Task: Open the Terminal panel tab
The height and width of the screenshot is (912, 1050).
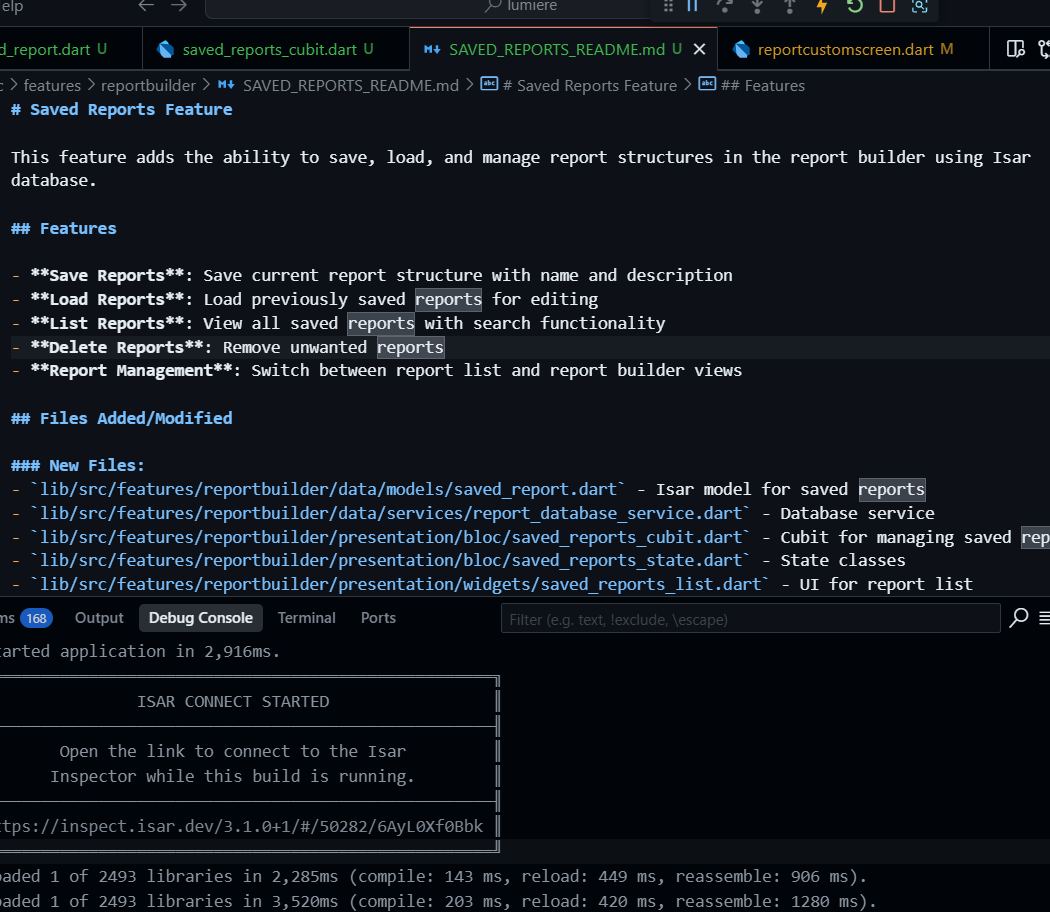Action: pyautogui.click(x=307, y=618)
